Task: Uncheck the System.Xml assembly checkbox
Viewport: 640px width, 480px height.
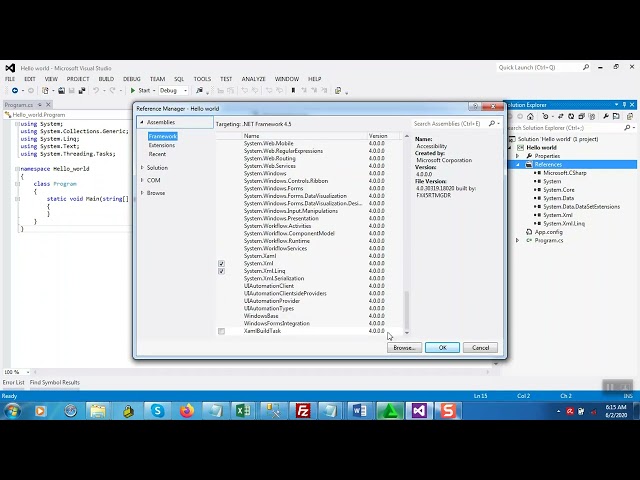Action: click(x=221, y=264)
